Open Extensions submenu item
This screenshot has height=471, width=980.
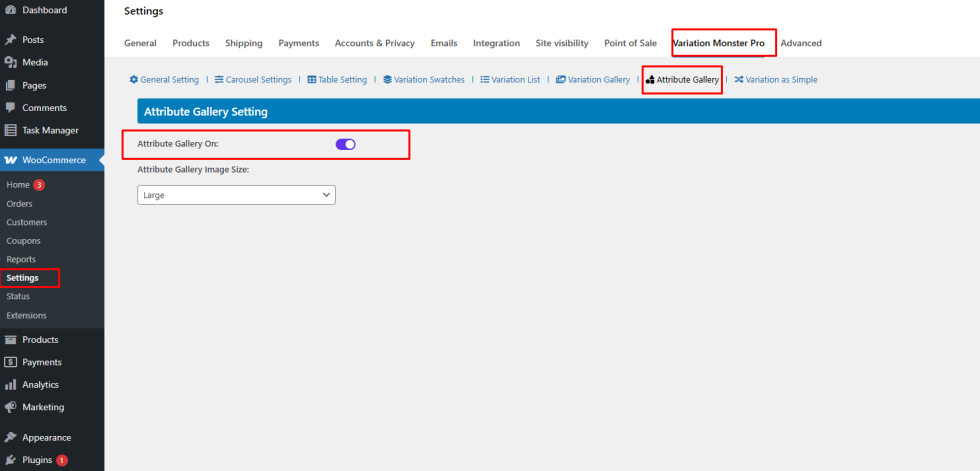coord(26,315)
